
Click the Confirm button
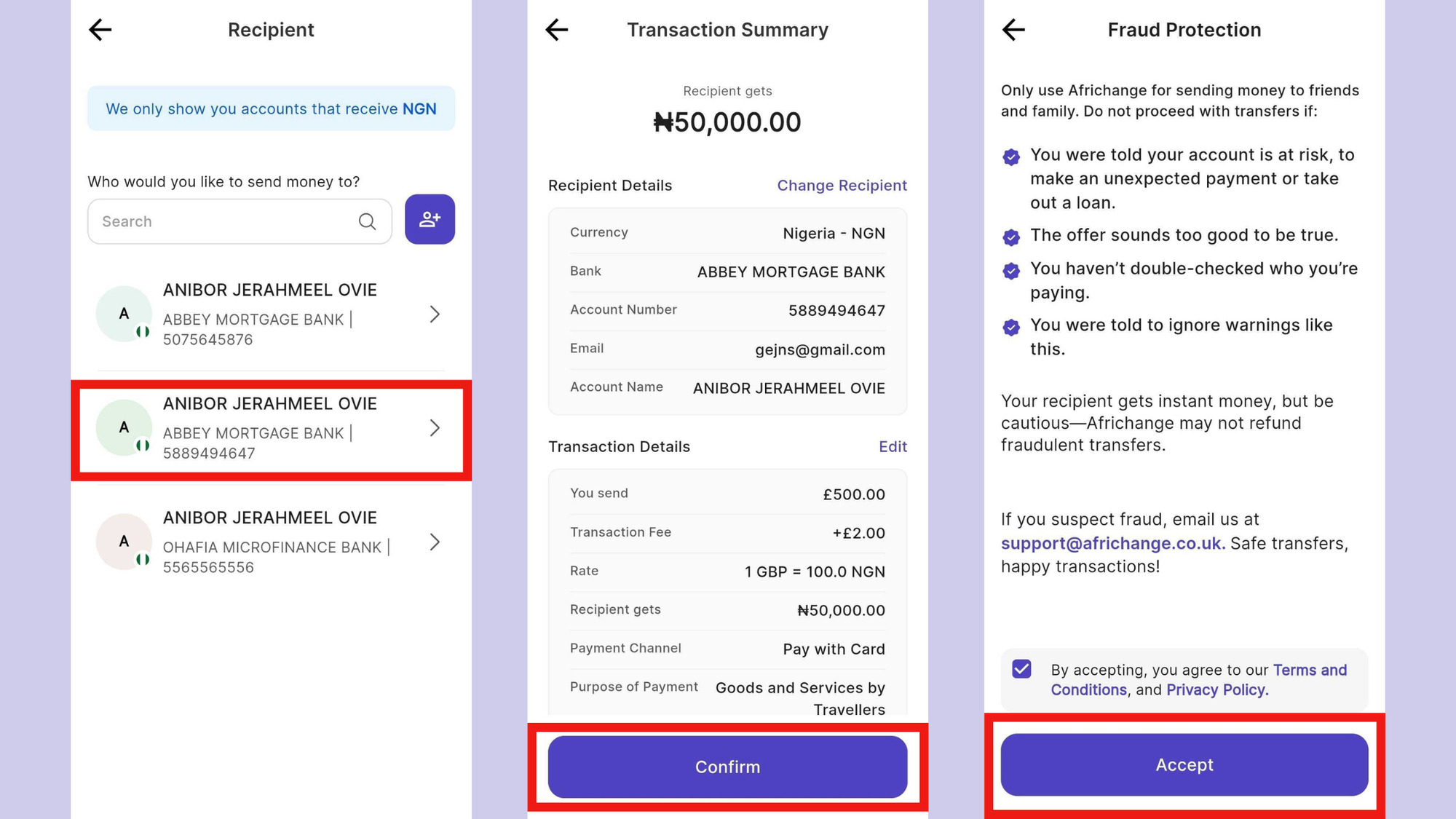(727, 767)
